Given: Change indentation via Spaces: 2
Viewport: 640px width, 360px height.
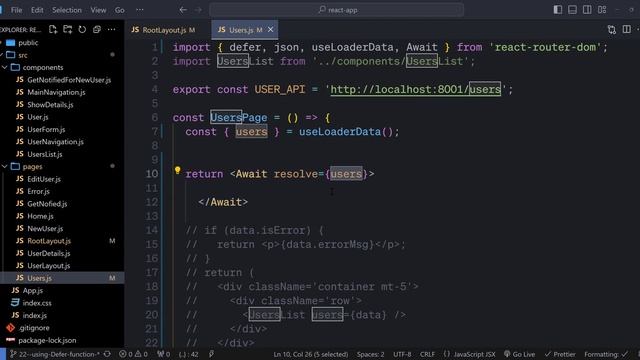Looking at the screenshot, I should pos(370,354).
